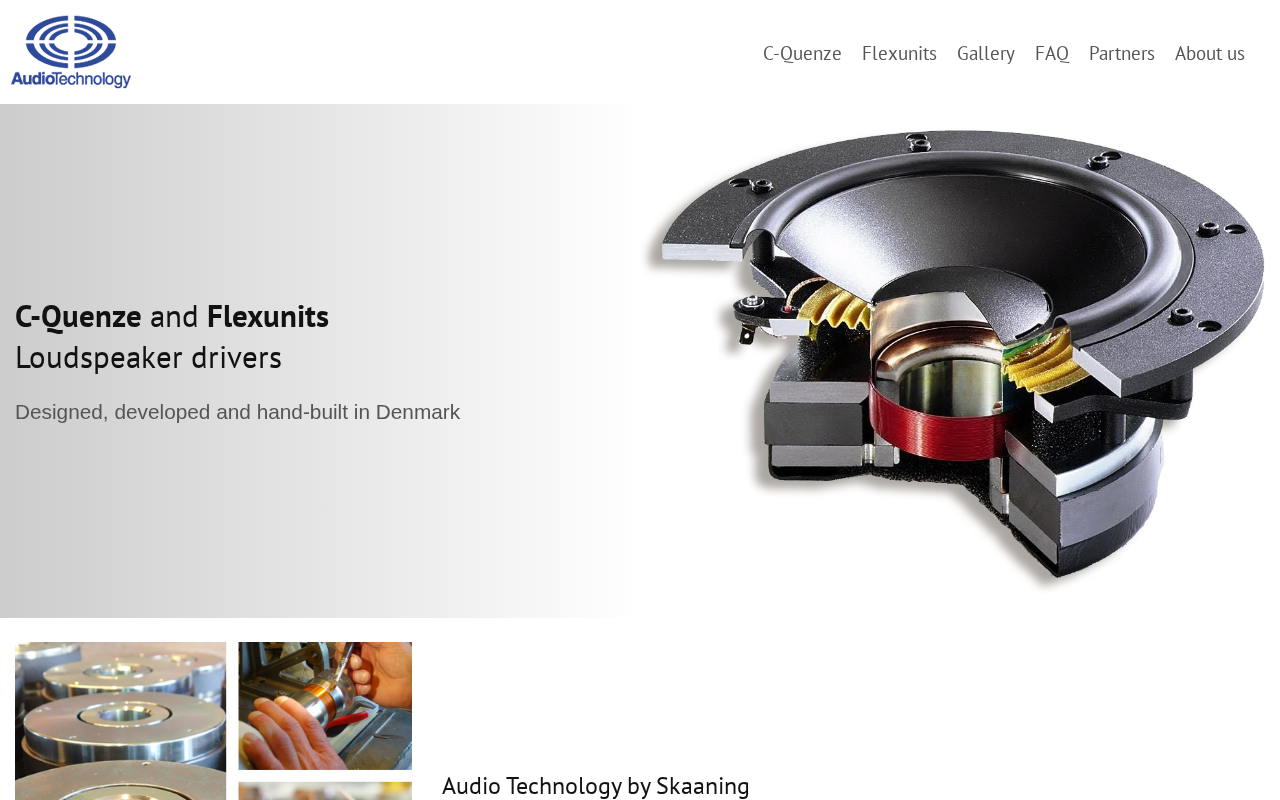Select the heading 'C-Quenze and Flexunits' text
The height and width of the screenshot is (800, 1280).
point(172,316)
